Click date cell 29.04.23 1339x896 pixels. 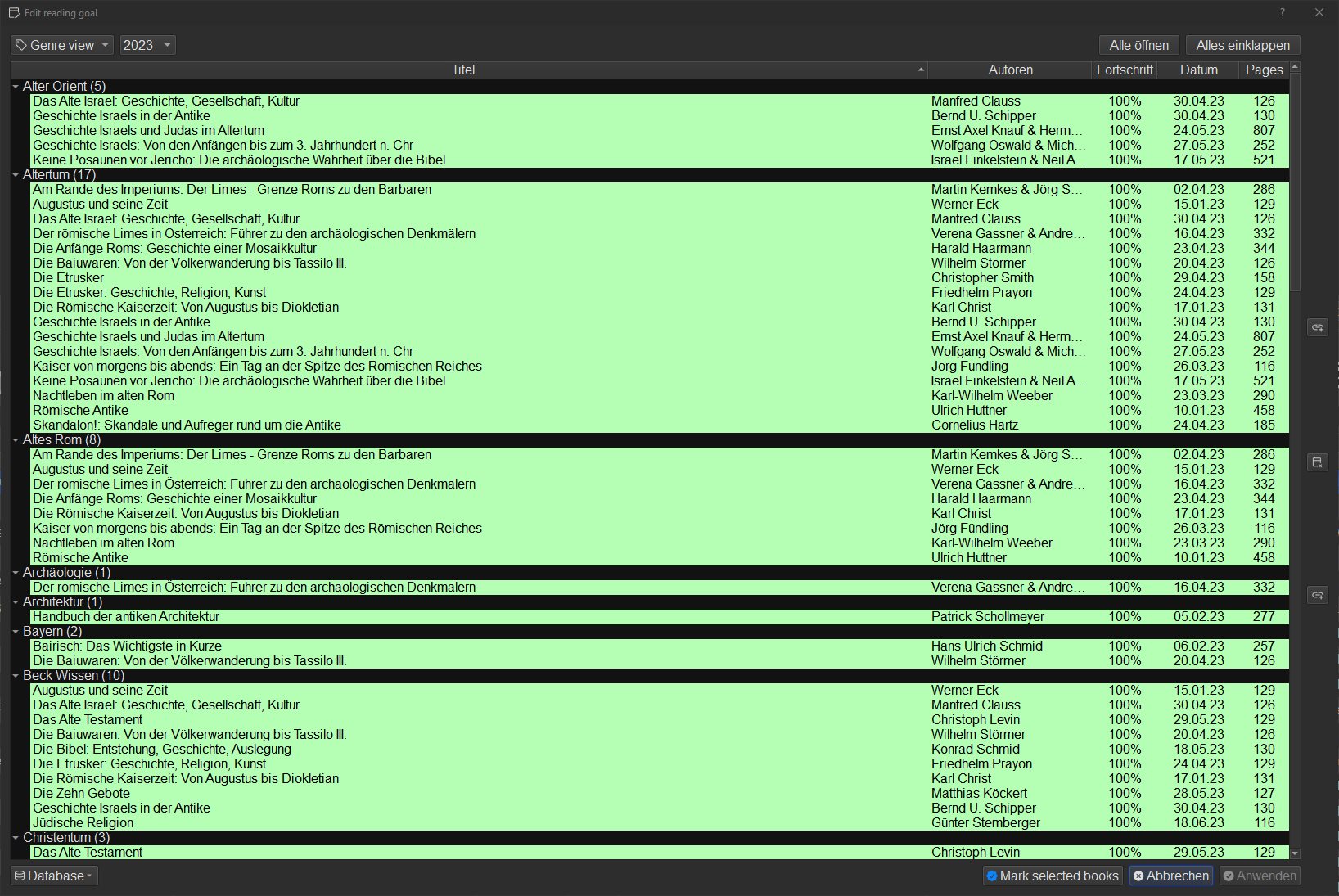pyautogui.click(x=1199, y=277)
